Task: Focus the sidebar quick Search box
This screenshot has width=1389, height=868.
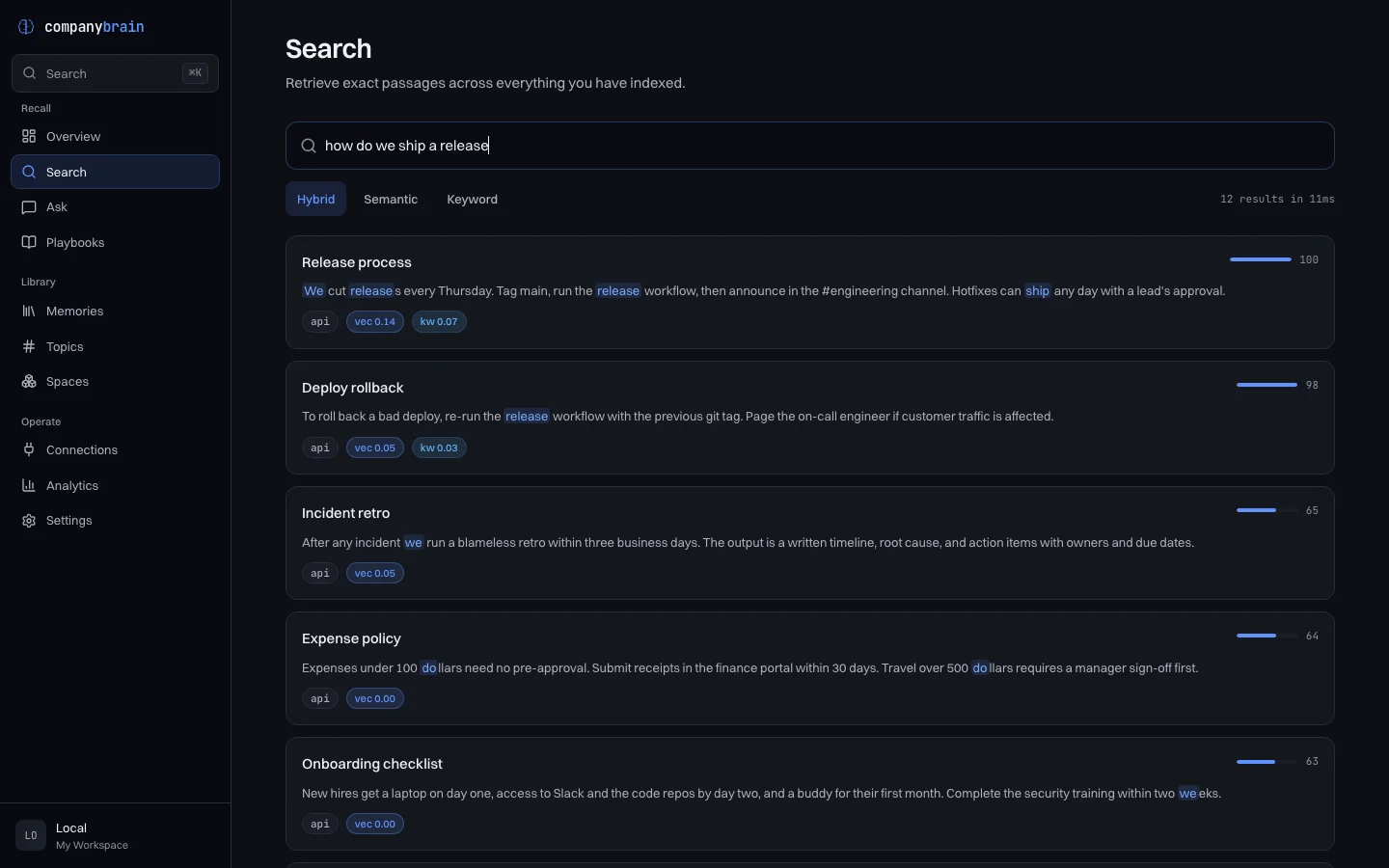Action: 115,73
